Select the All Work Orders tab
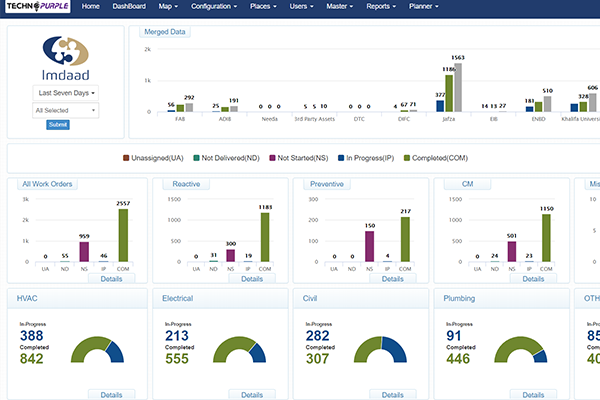Viewport: 600px width, 400px height. click(x=47, y=184)
